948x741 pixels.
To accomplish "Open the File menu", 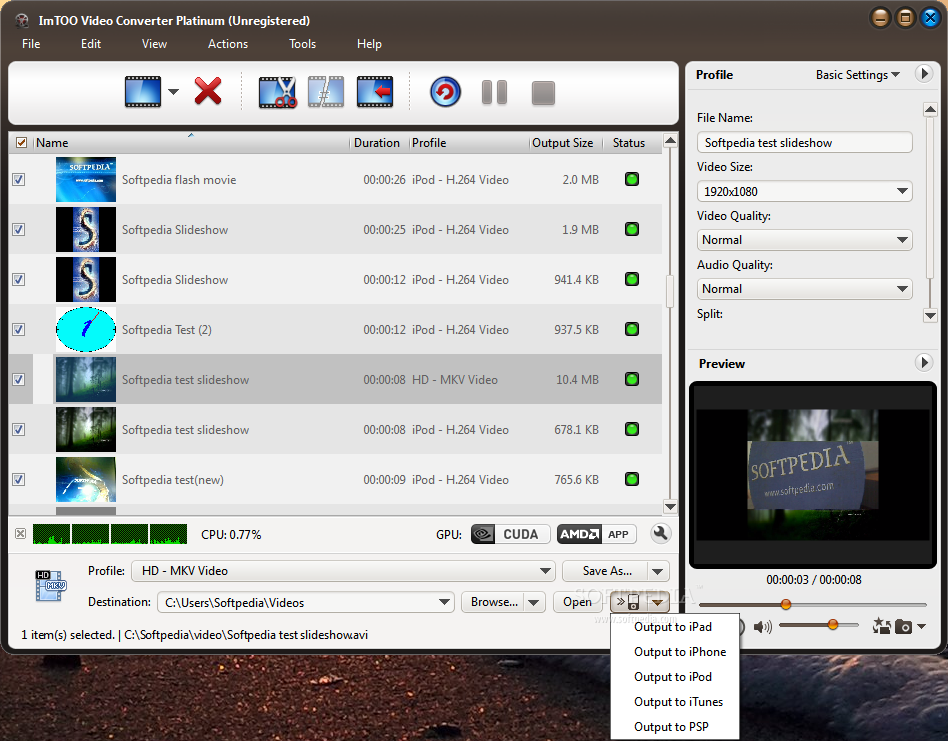I will pos(31,44).
